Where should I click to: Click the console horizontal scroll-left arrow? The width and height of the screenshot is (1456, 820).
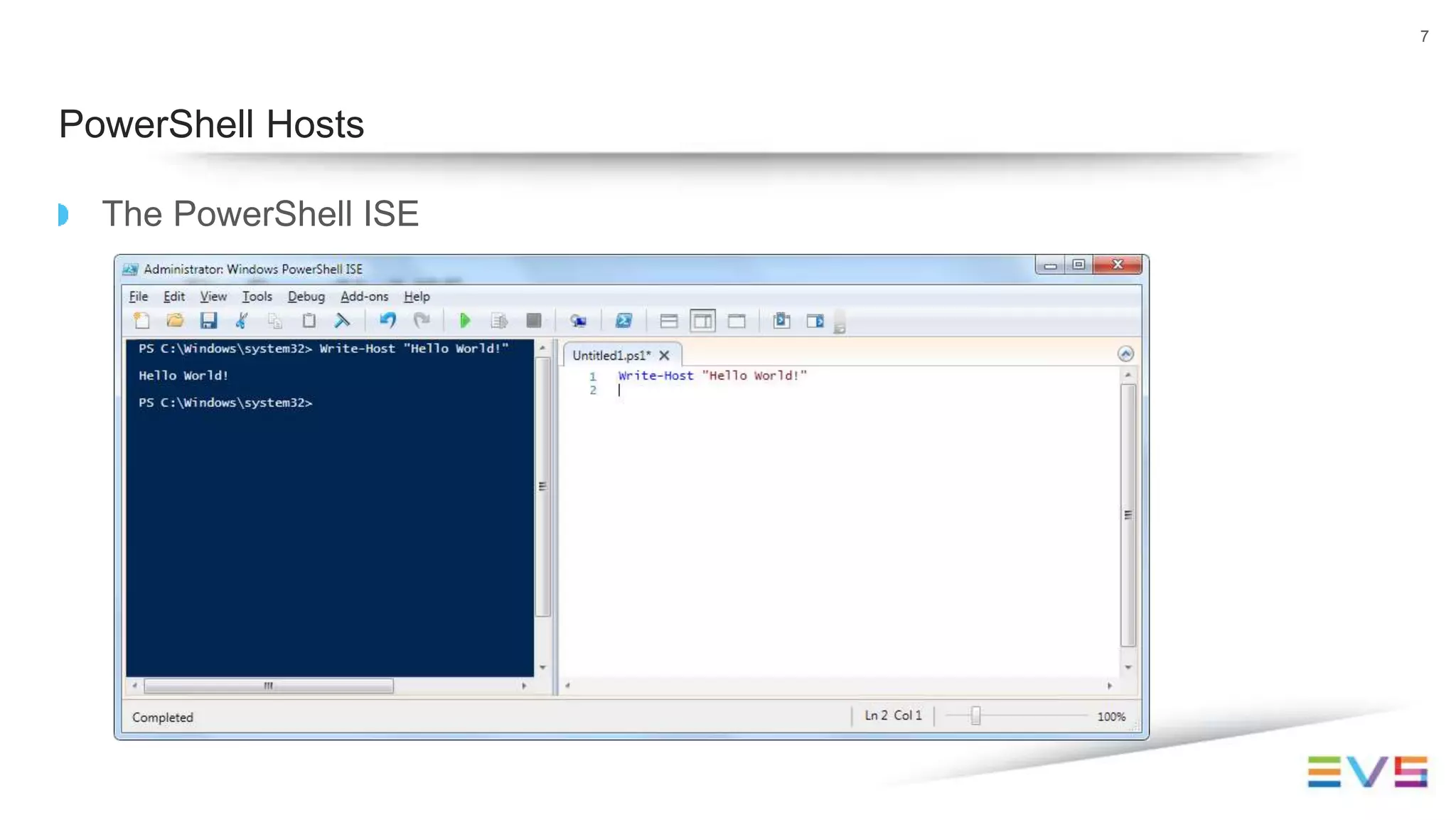pyautogui.click(x=134, y=686)
